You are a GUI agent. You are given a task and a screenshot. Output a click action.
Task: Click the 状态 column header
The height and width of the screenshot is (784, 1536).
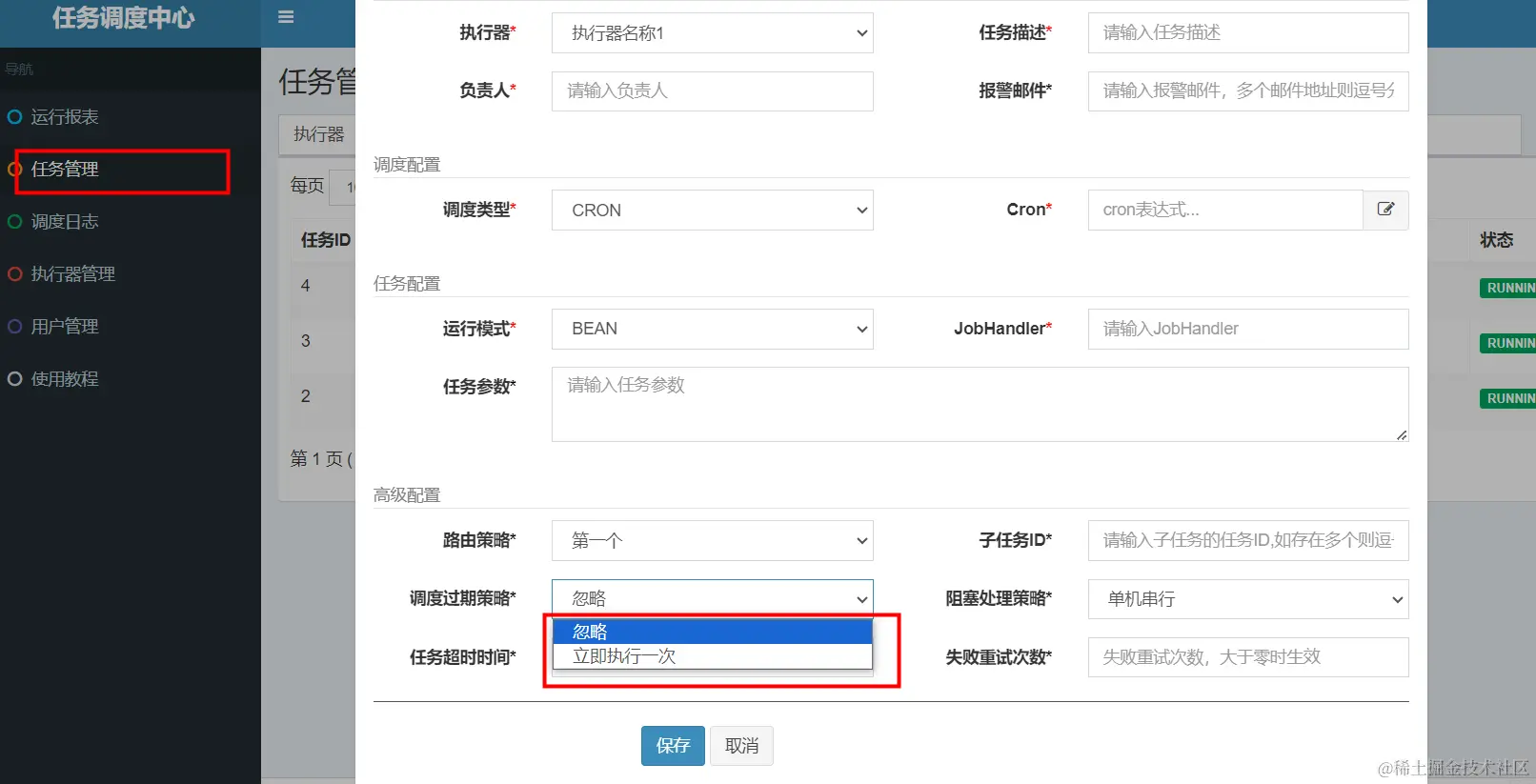pyautogui.click(x=1496, y=240)
